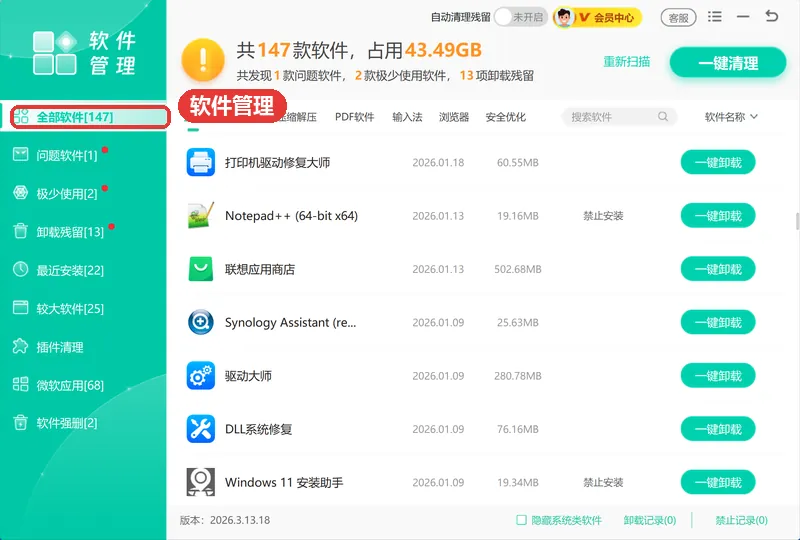Viewport: 800px width, 540px height.
Task: Uninstall Windows 11 安装助手 with 一键卸载
Action: 718,482
